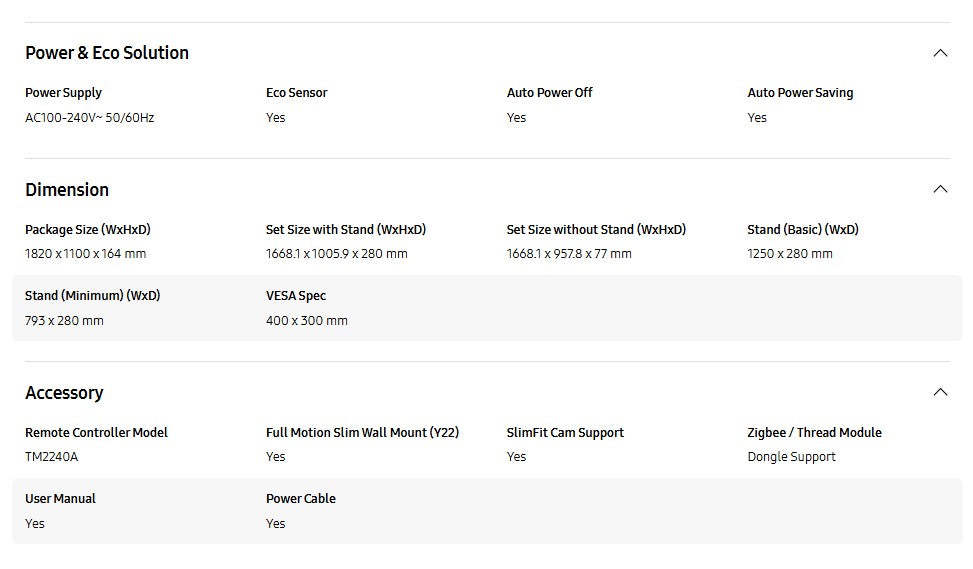Click the Auto Power Saving label
The image size is (973, 569).
(800, 93)
